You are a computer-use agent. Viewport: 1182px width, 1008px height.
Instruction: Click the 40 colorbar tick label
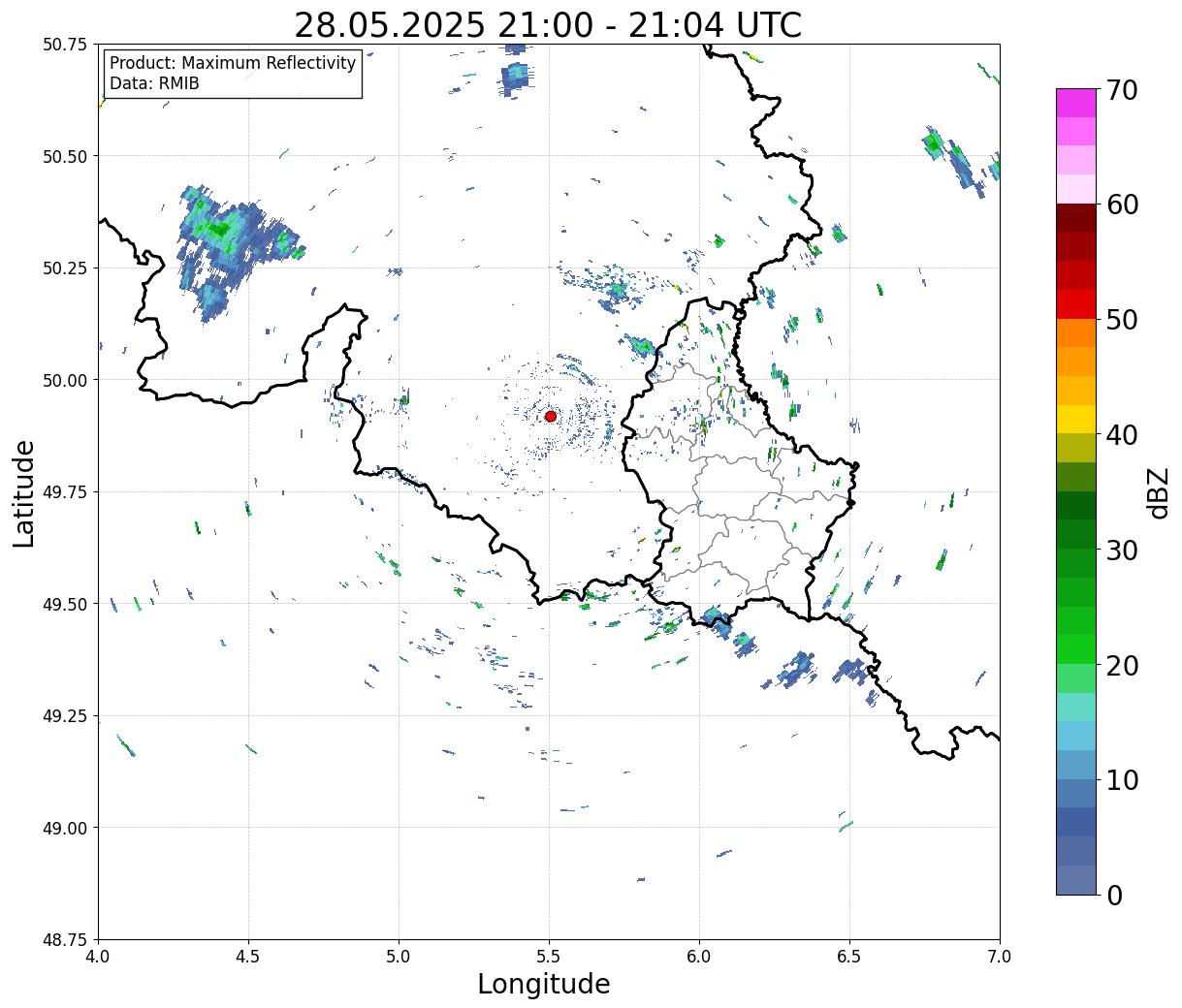(1122, 435)
